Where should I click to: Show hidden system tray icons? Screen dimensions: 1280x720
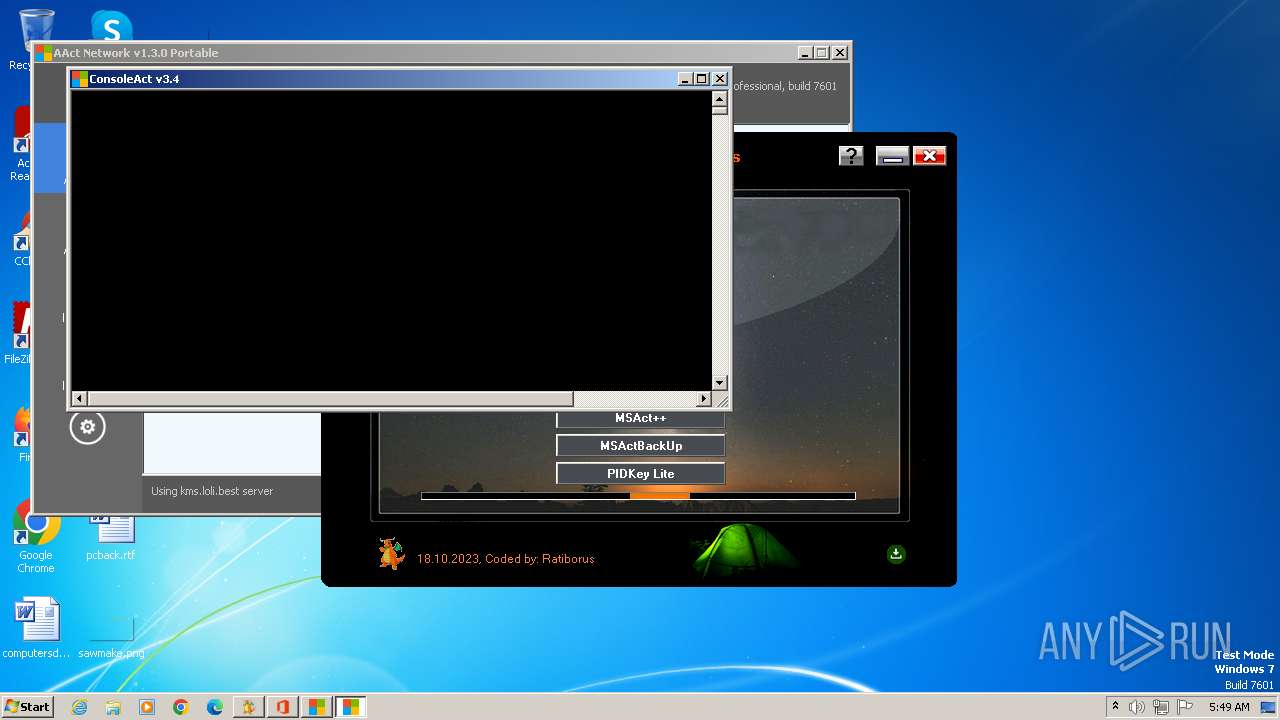pos(1116,707)
